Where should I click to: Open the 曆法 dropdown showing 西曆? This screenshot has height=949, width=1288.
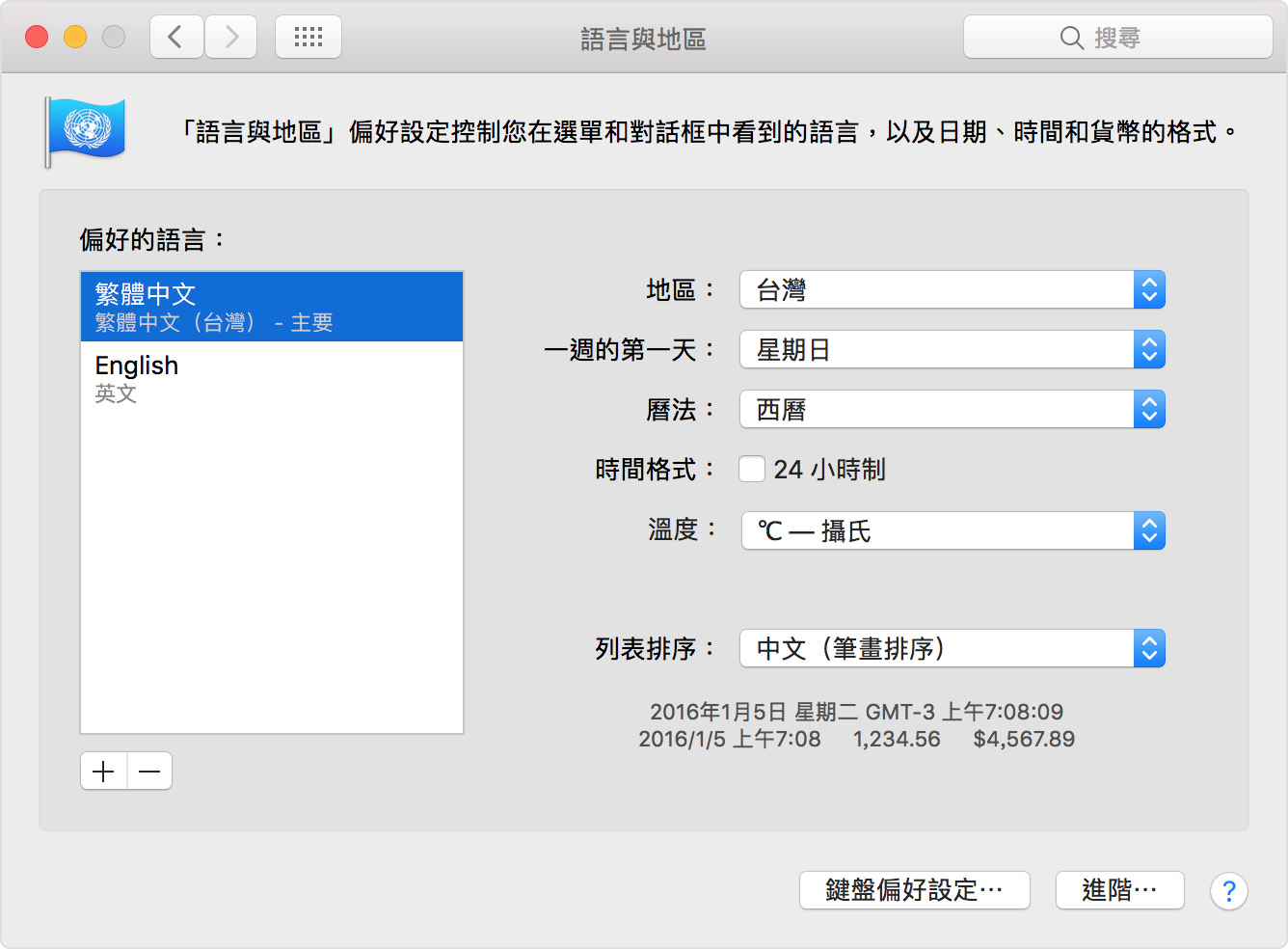(953, 410)
